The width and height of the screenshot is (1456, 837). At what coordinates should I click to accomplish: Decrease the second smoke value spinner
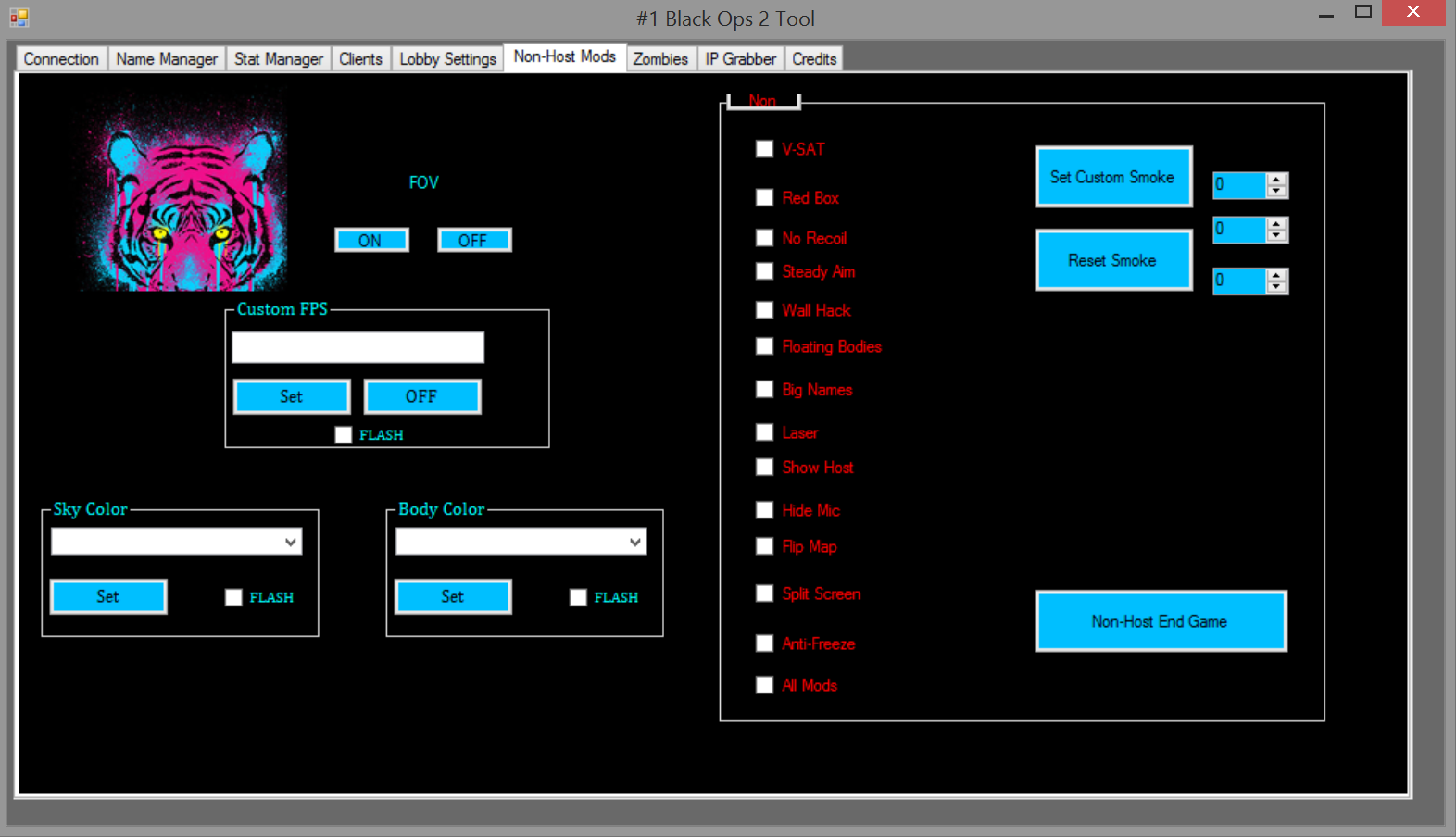coord(1277,235)
